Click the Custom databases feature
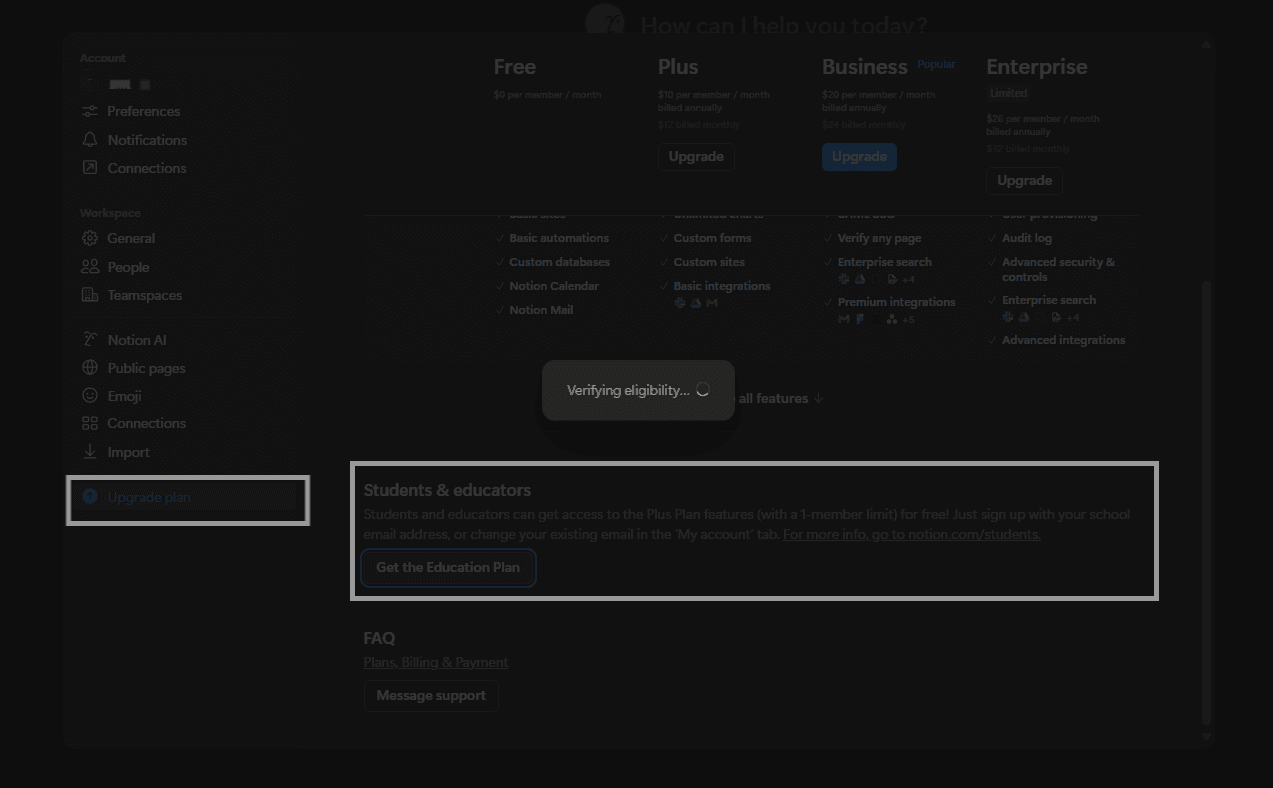Viewport: 1273px width, 788px height. [x=559, y=262]
